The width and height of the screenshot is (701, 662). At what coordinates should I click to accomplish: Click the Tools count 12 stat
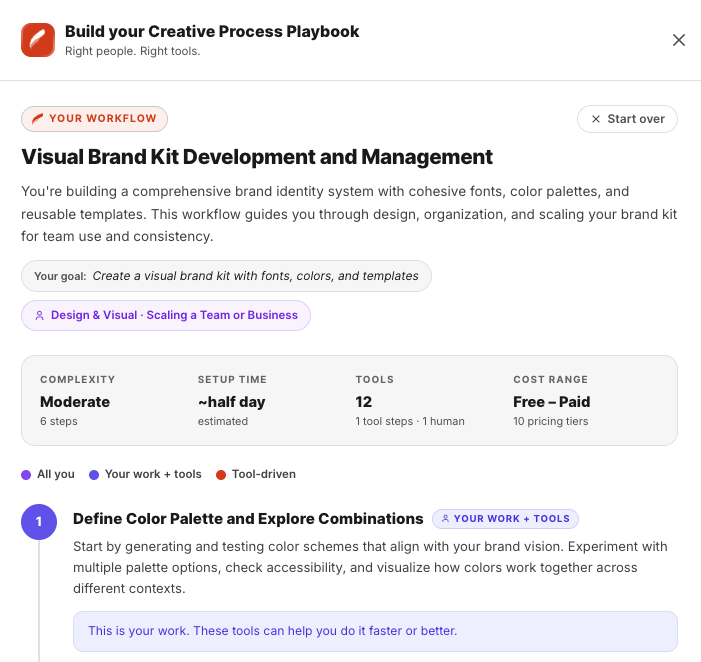pos(364,401)
